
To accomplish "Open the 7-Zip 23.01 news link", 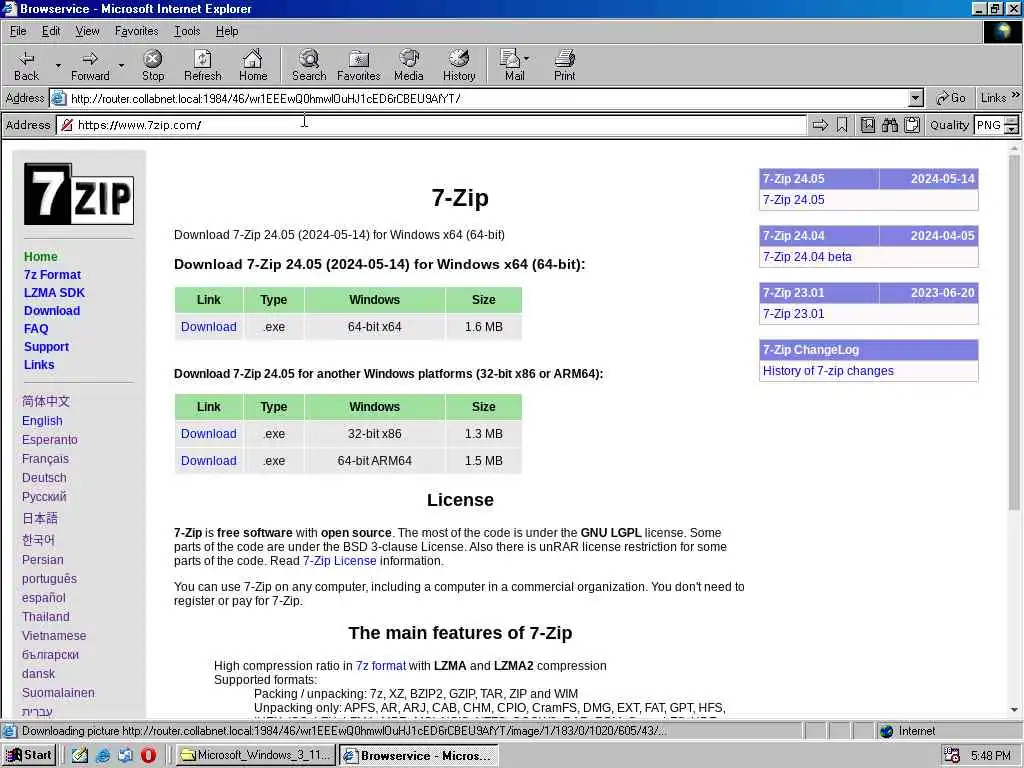I will point(793,313).
